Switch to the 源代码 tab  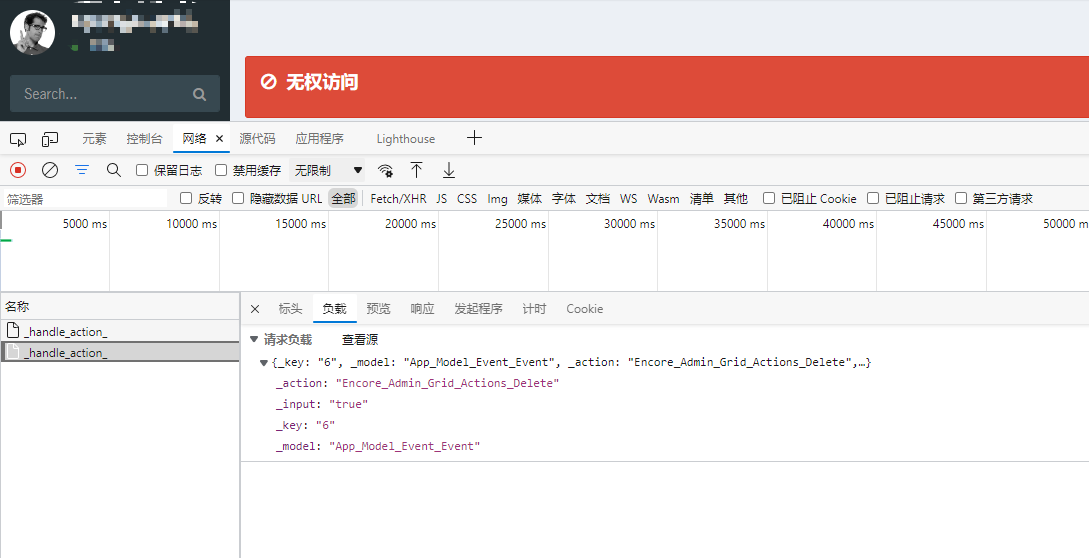pyautogui.click(x=257, y=139)
